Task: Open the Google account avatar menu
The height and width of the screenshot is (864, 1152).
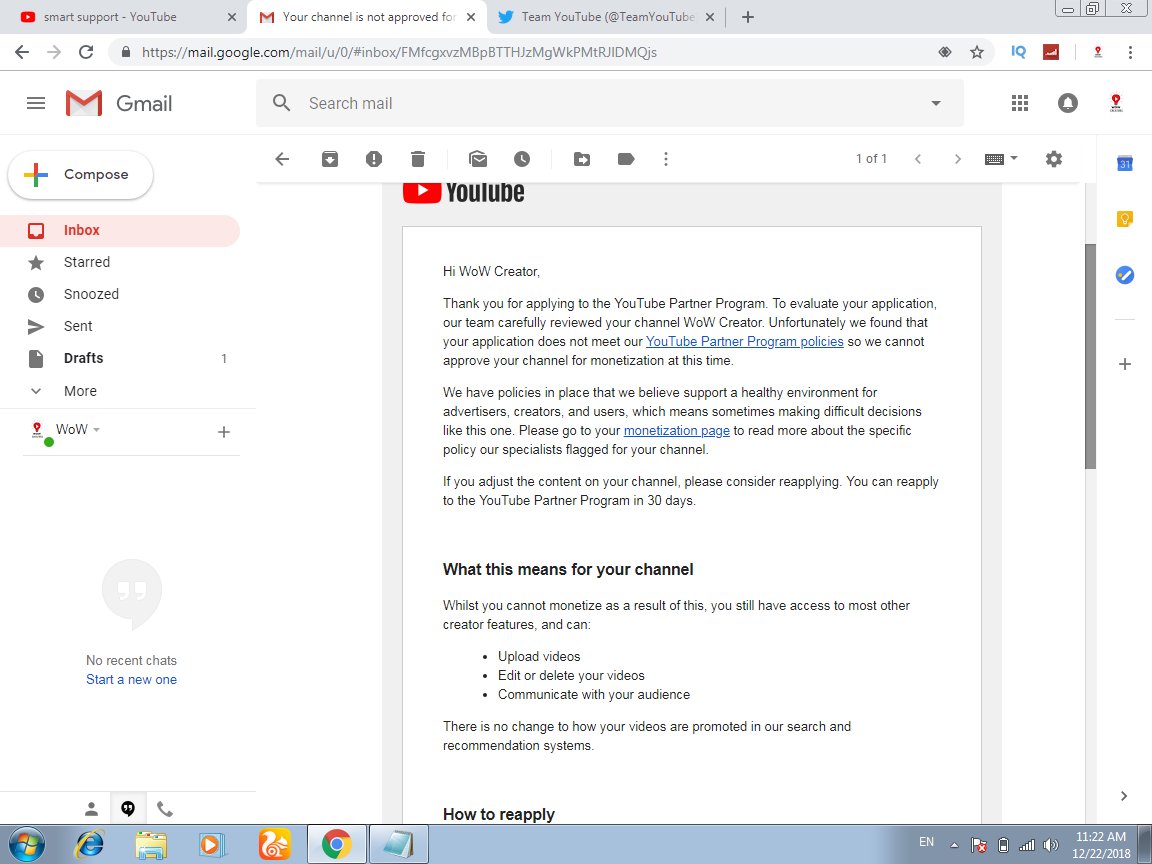Action: click(1116, 103)
